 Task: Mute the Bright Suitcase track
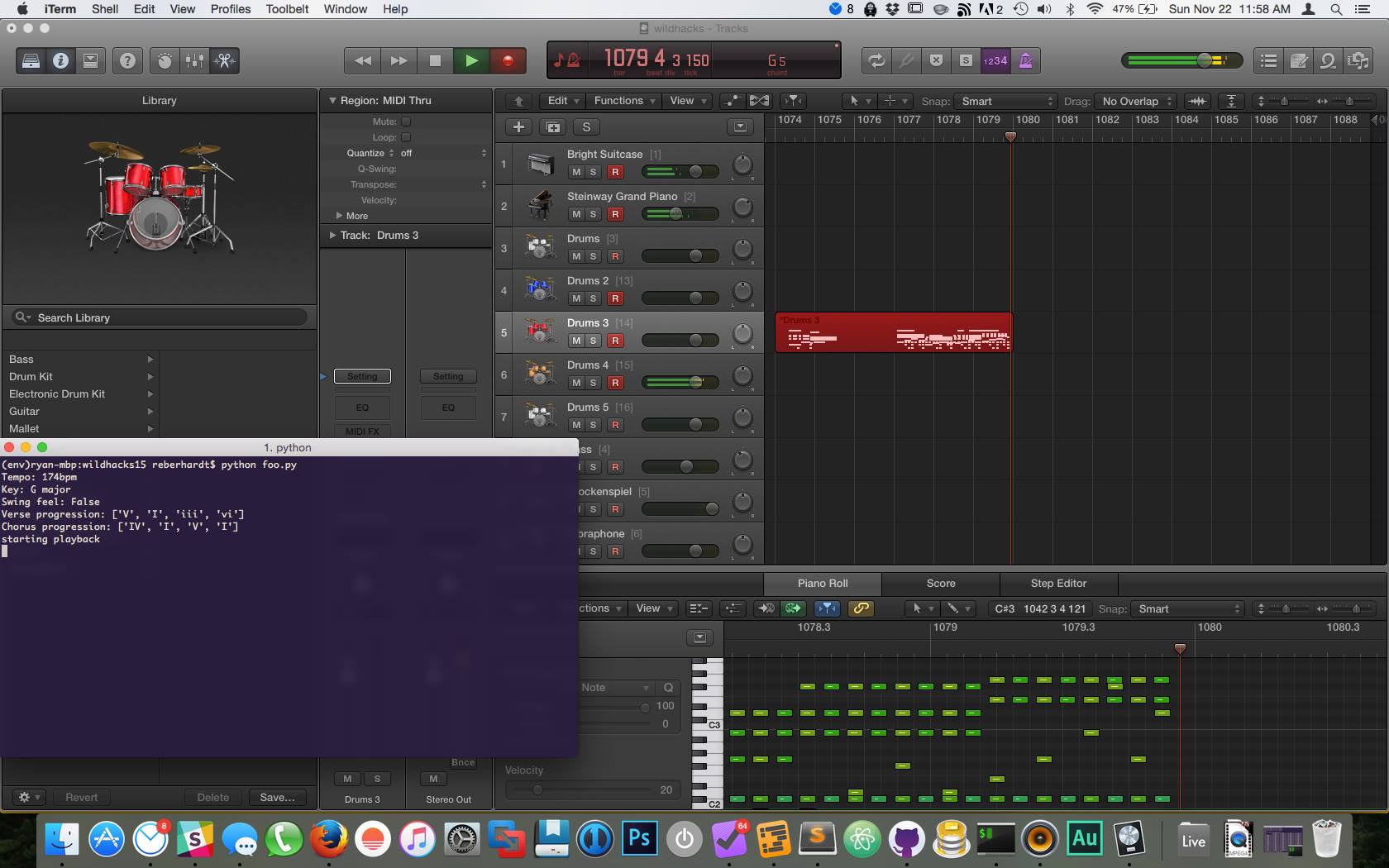(576, 172)
